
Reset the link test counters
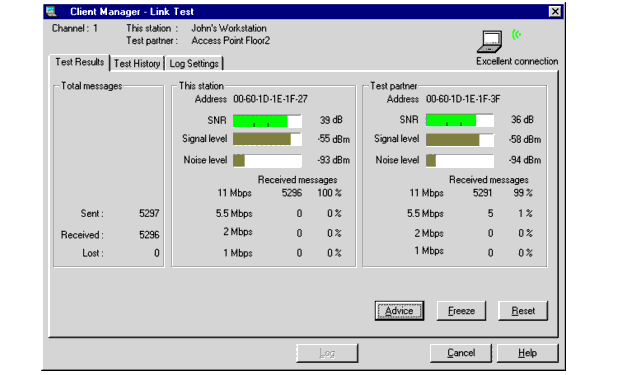point(523,311)
